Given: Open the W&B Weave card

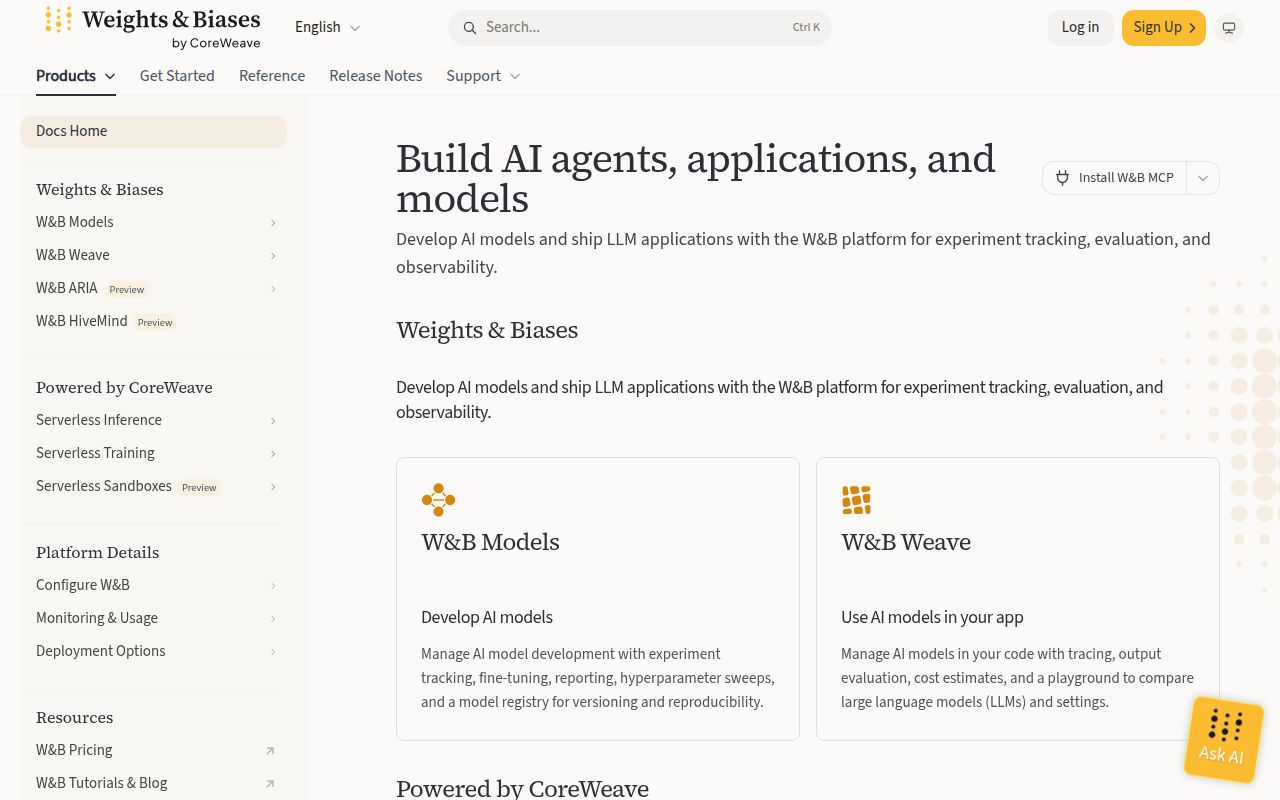Looking at the screenshot, I should [1018, 599].
